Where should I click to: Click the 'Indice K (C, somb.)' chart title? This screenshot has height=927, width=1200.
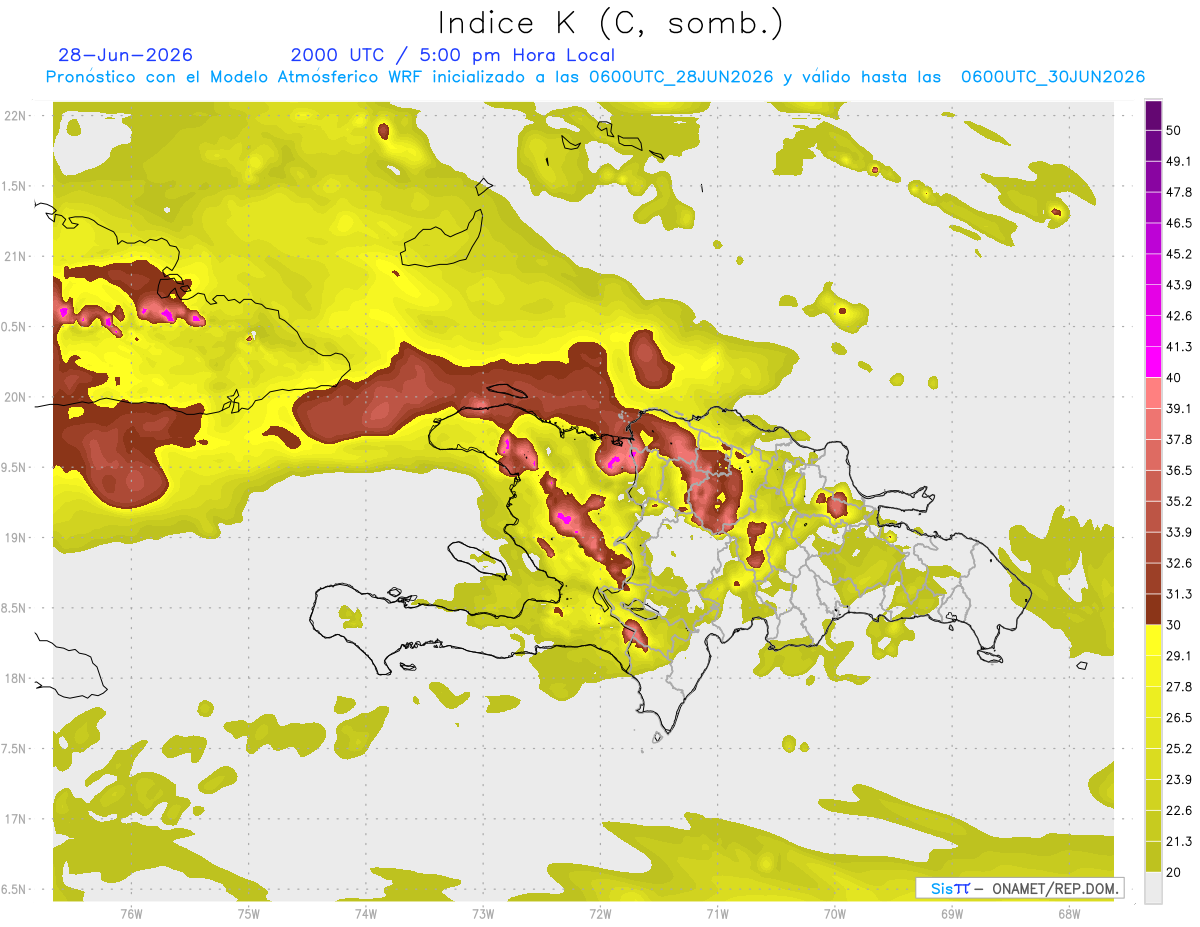coord(610,23)
